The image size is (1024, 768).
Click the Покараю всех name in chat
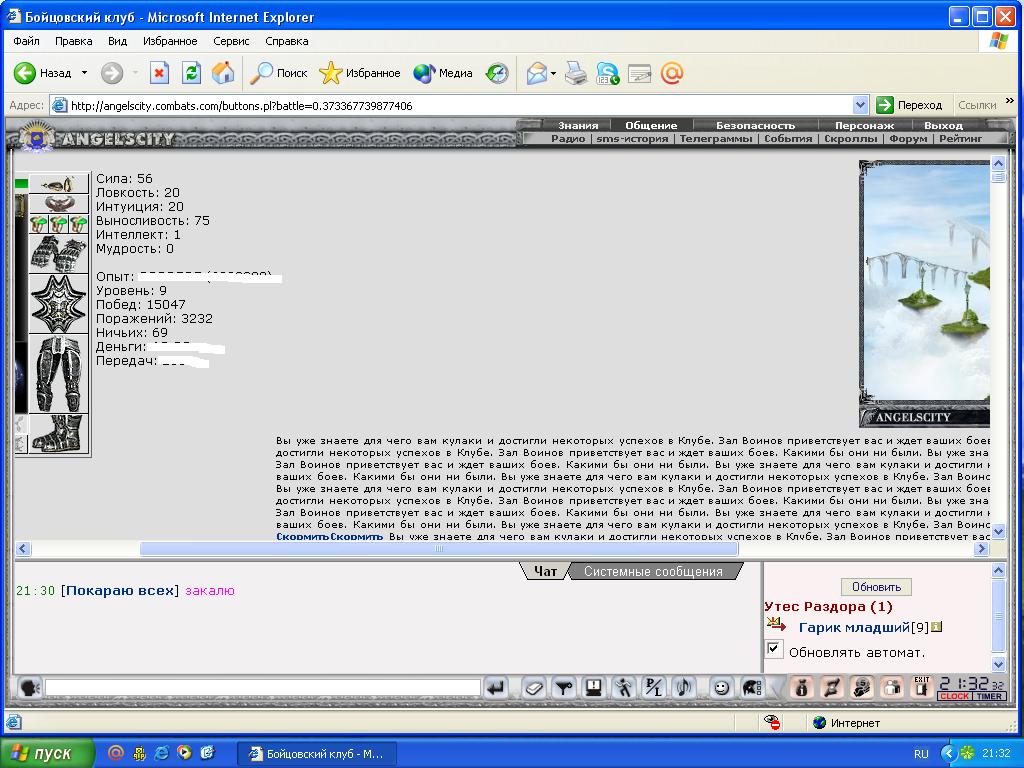click(x=120, y=590)
